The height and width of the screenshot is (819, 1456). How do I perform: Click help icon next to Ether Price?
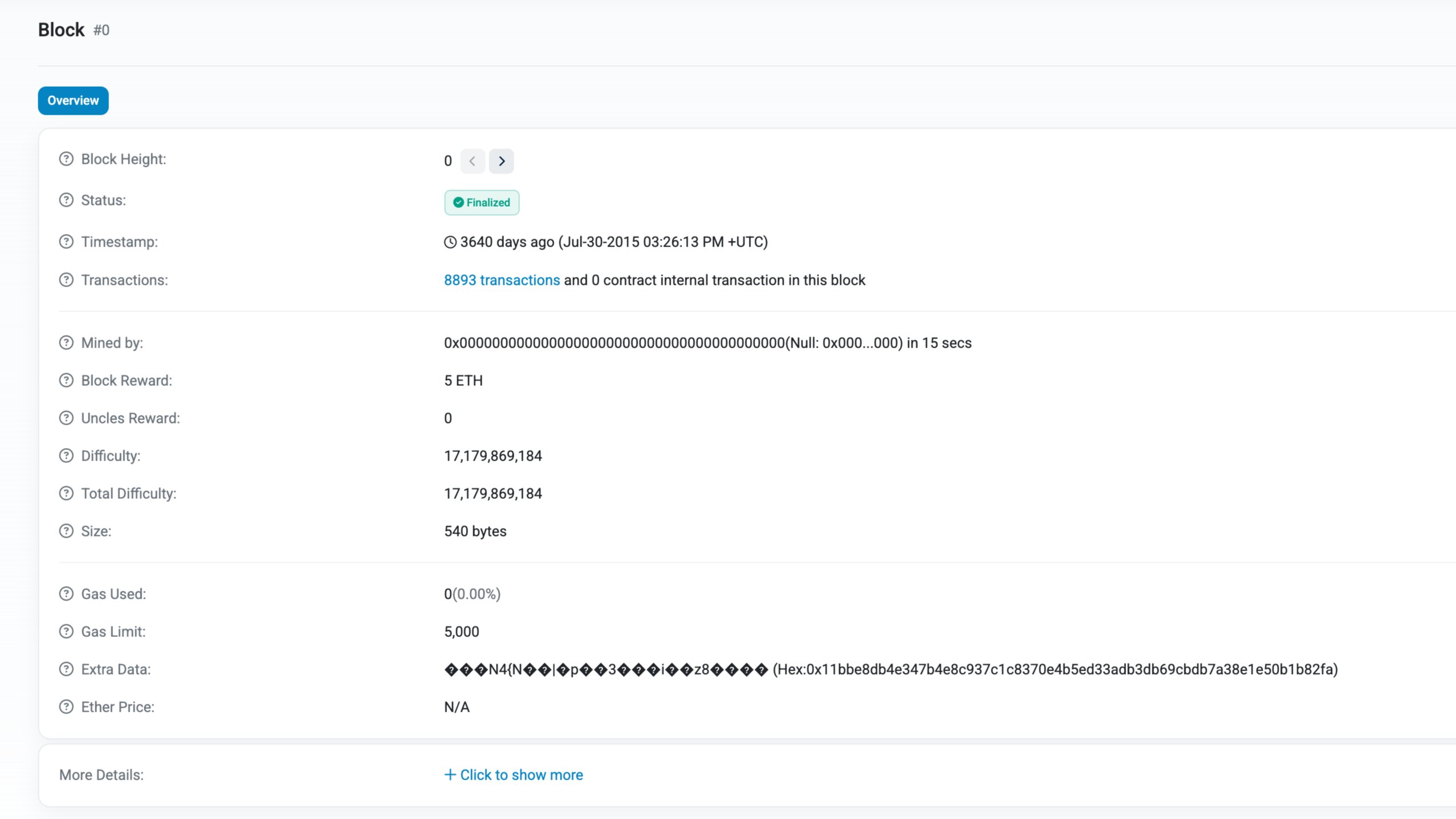(66, 707)
